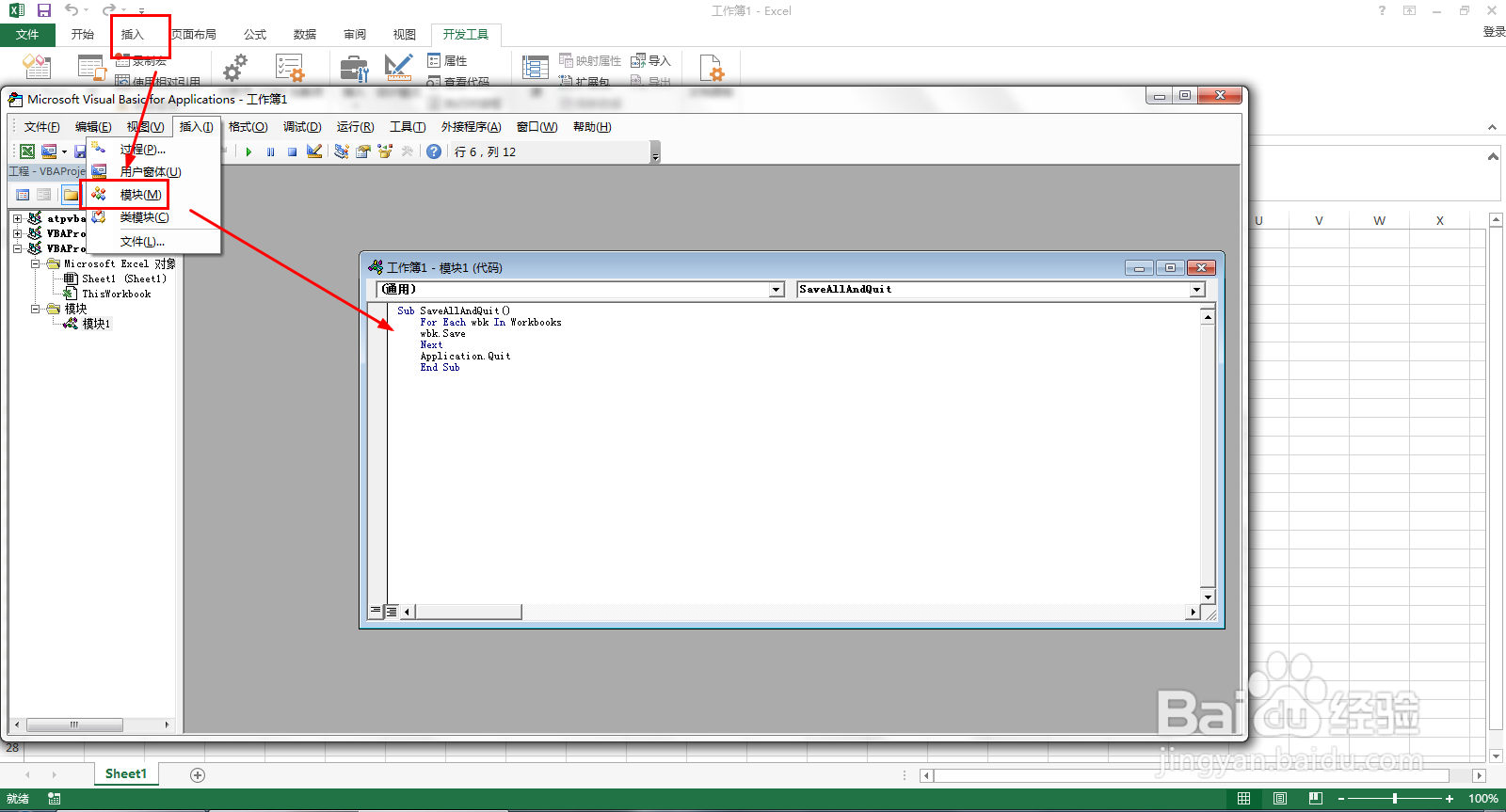Click the Excel save icon in title bar
This screenshot has height=812, width=1506.
pos(44,10)
